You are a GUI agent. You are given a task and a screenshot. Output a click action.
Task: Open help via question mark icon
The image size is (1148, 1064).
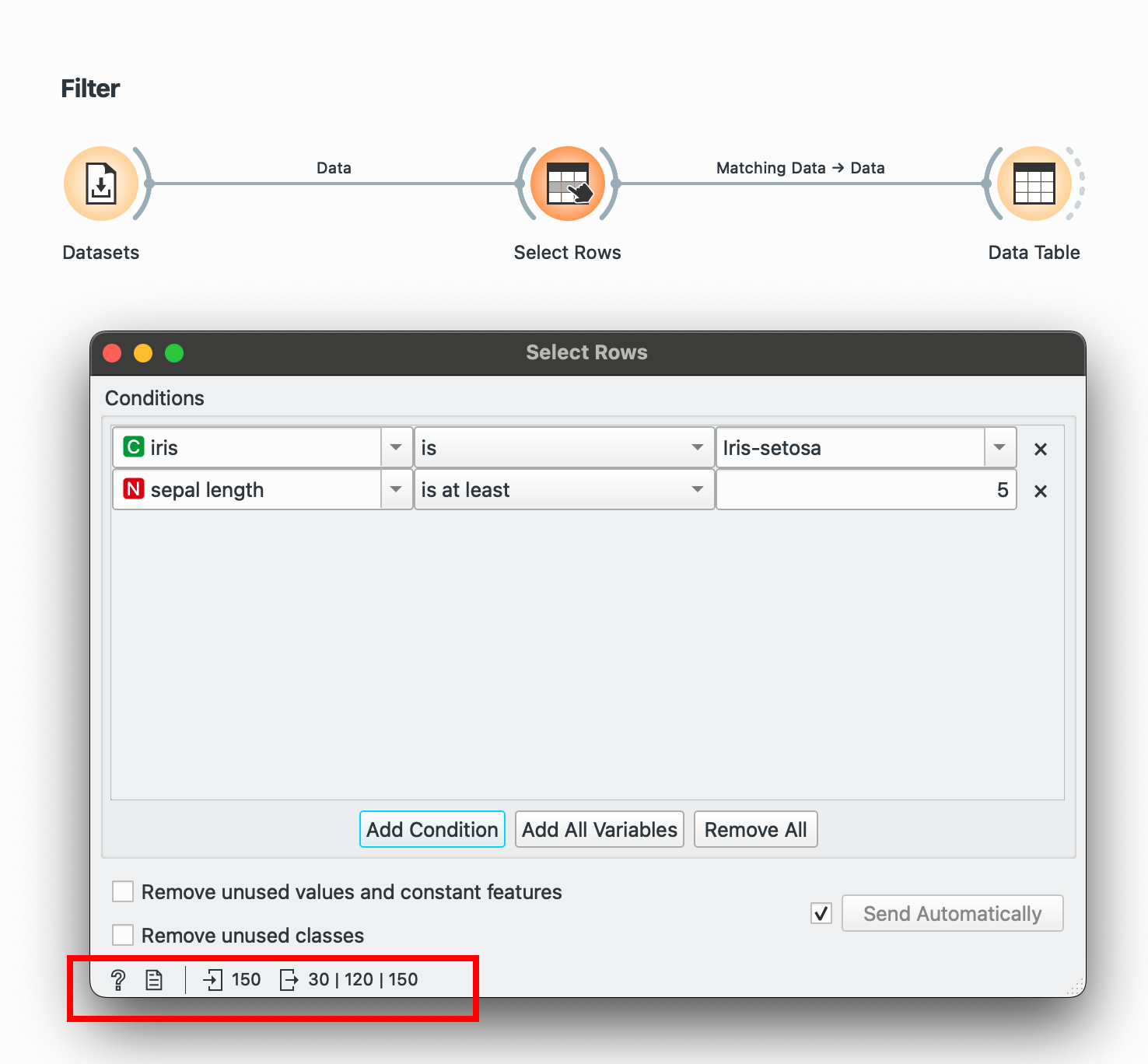pyautogui.click(x=118, y=980)
